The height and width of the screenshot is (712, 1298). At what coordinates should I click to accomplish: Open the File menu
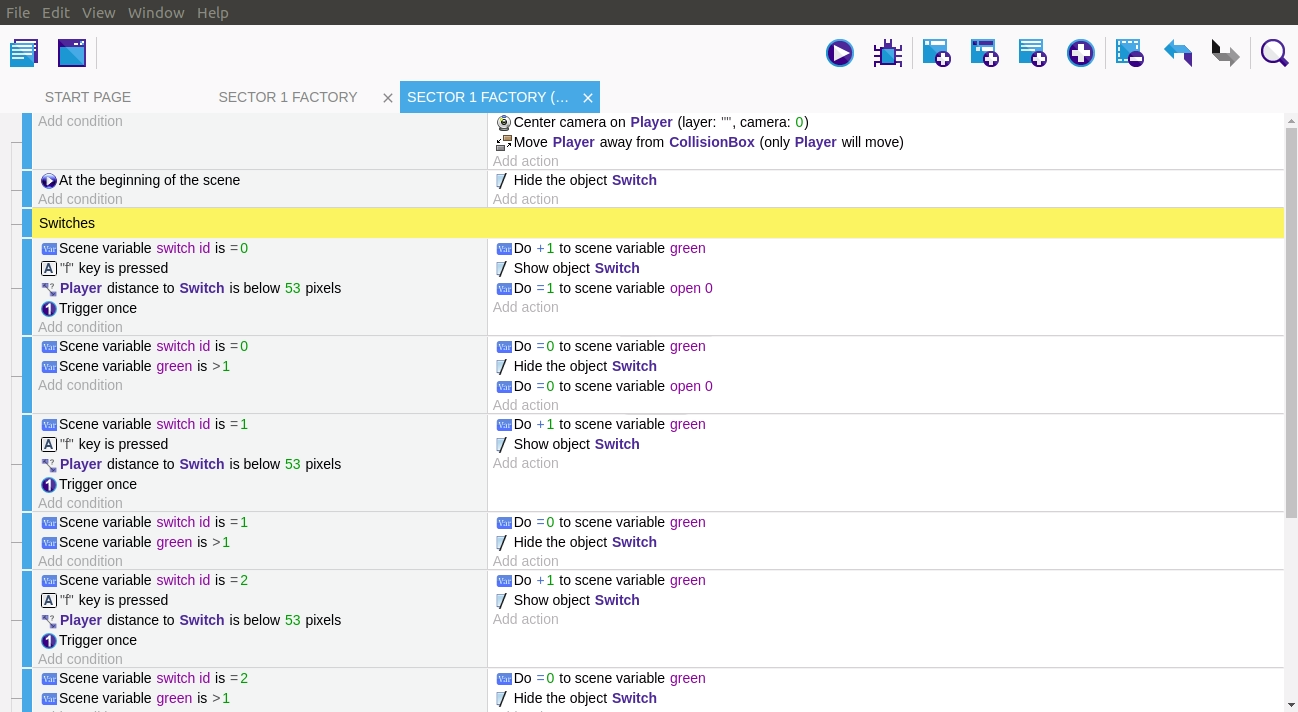18,12
